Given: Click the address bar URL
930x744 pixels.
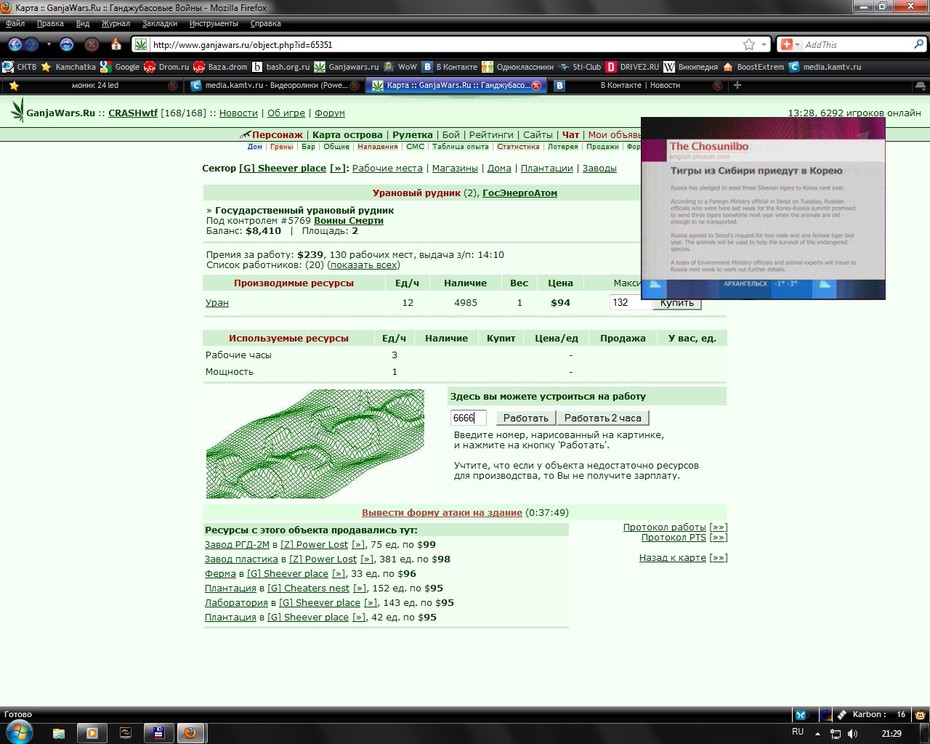Looking at the screenshot, I should (439, 44).
